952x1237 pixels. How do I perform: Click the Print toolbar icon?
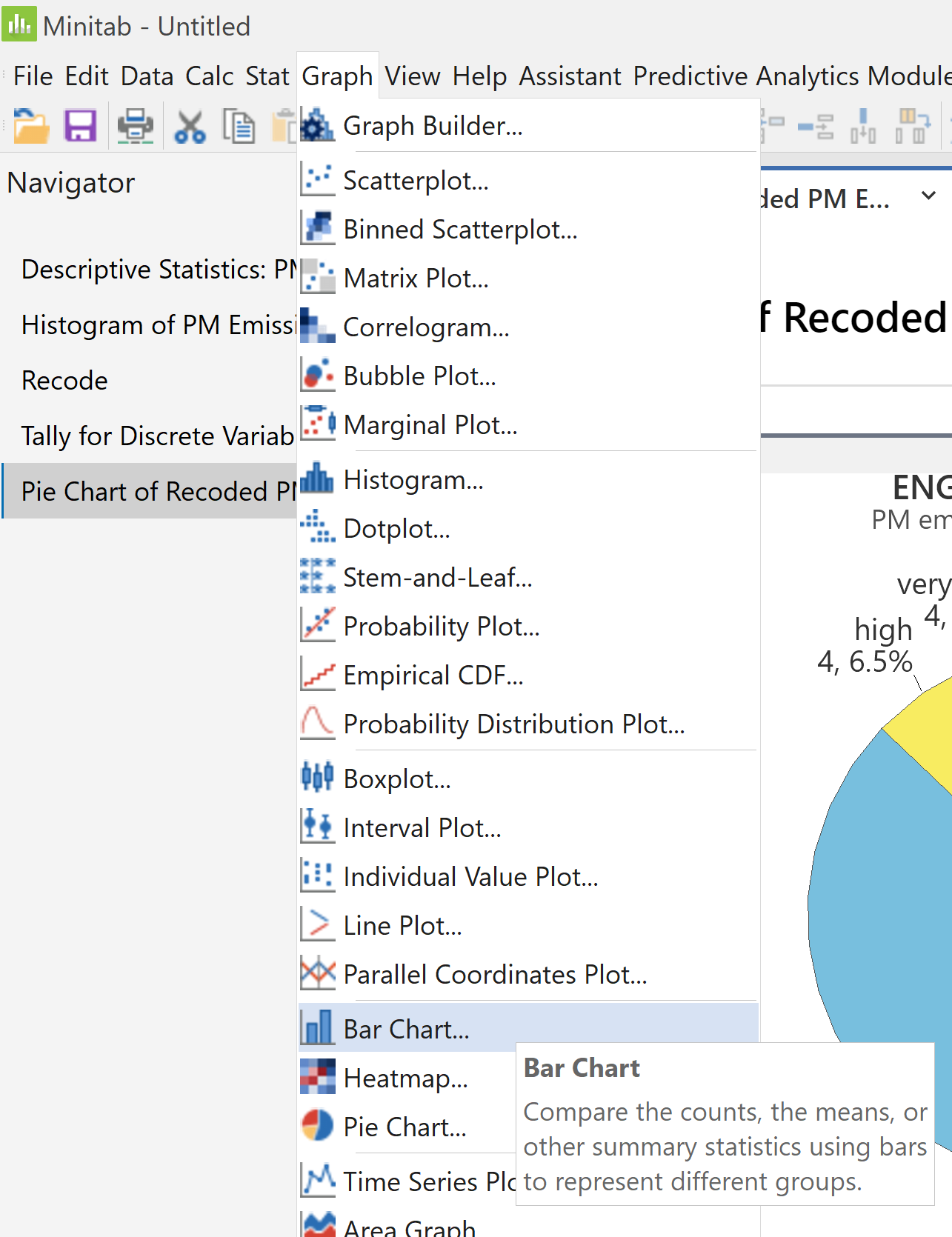coord(136,126)
